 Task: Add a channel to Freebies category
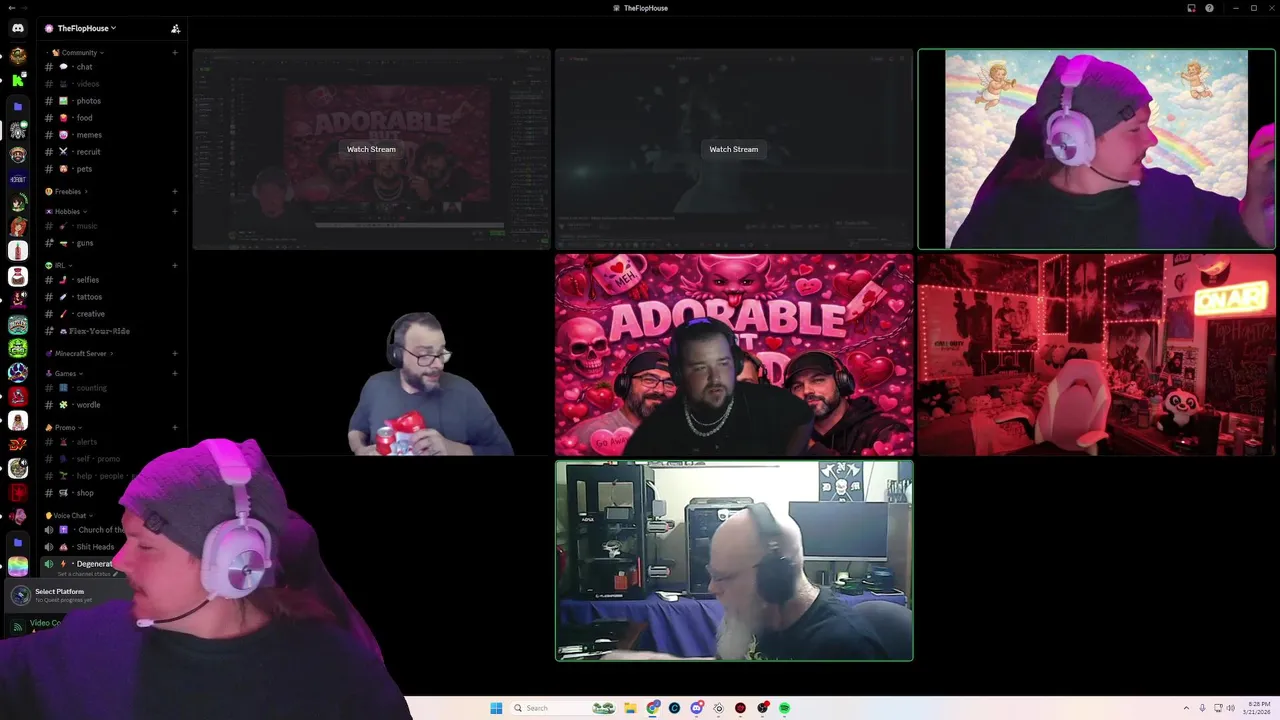[x=175, y=191]
